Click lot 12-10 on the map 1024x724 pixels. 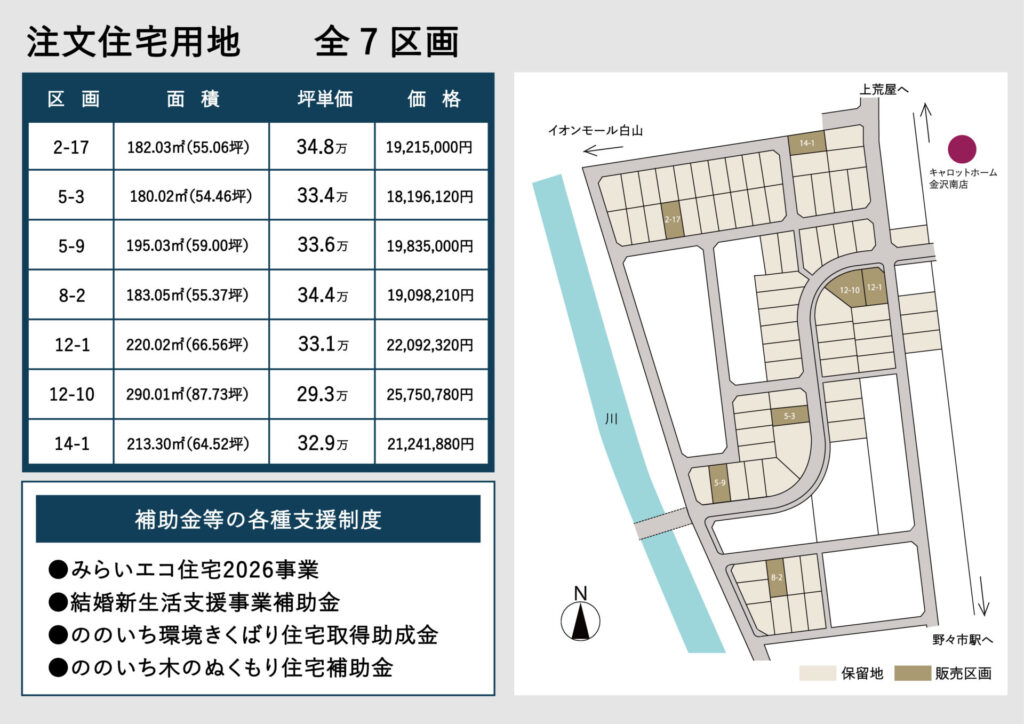[848, 289]
